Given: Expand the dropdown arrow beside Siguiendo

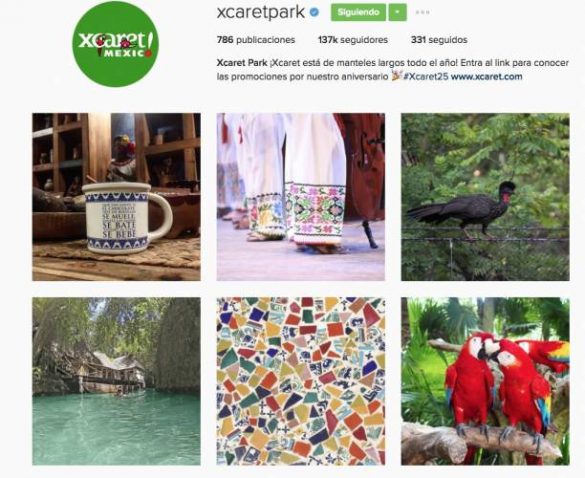Looking at the screenshot, I should (x=397, y=12).
